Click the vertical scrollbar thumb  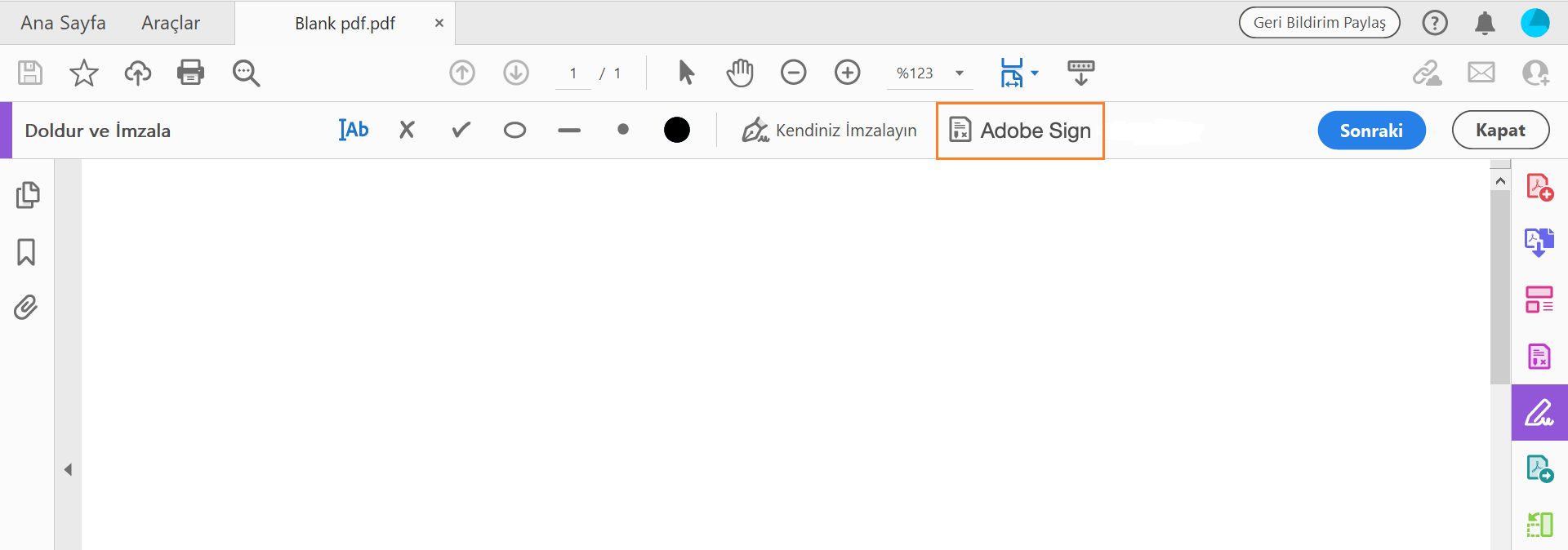tap(1500, 287)
